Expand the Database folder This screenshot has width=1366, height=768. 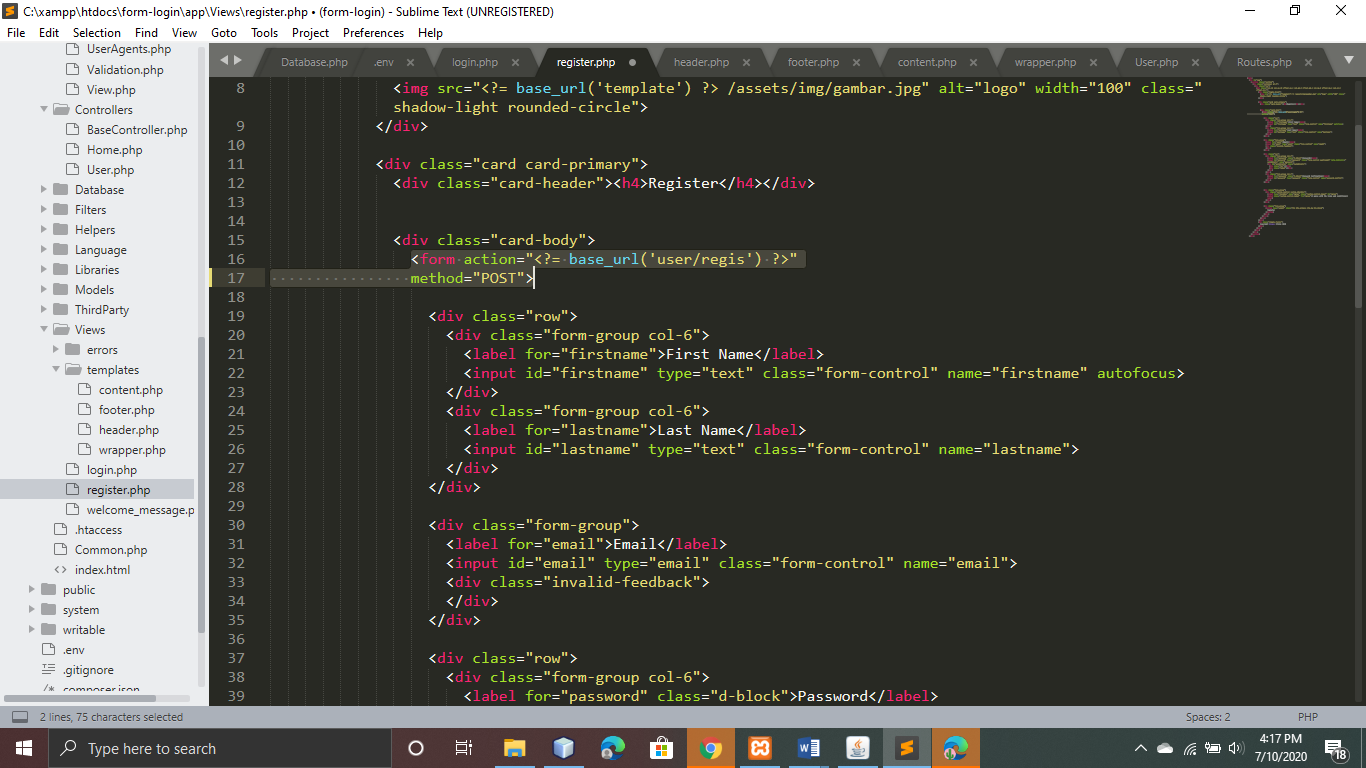point(44,190)
